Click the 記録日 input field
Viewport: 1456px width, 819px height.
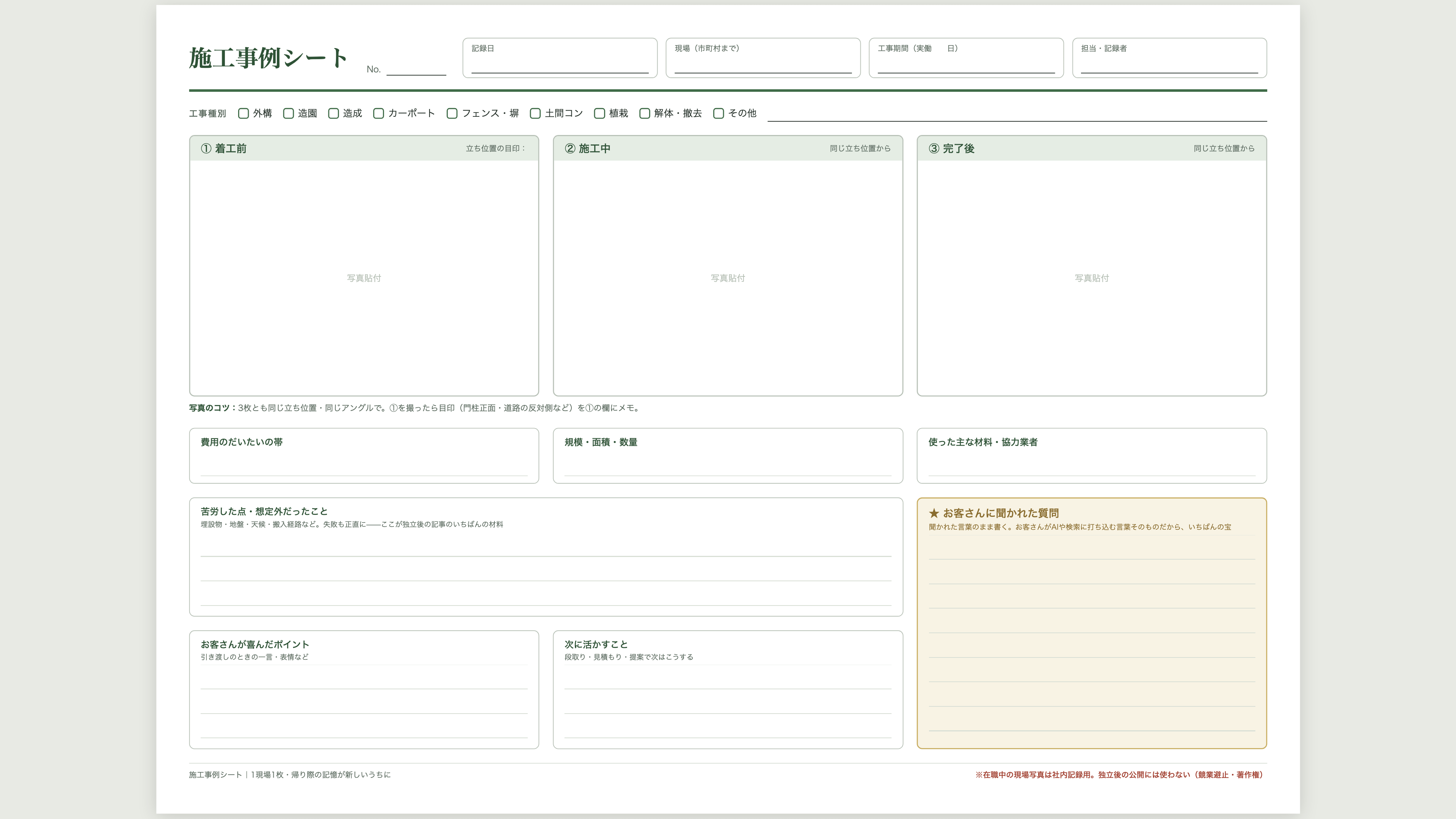coord(560,58)
